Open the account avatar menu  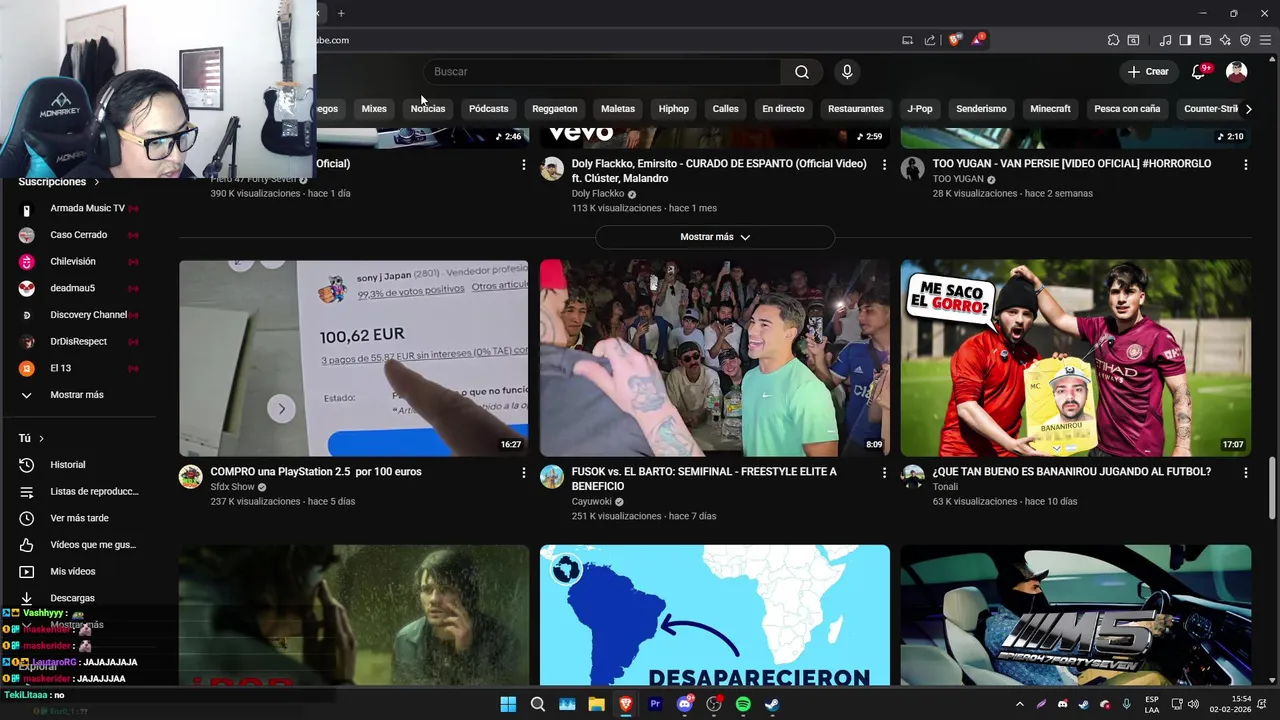point(1237,72)
